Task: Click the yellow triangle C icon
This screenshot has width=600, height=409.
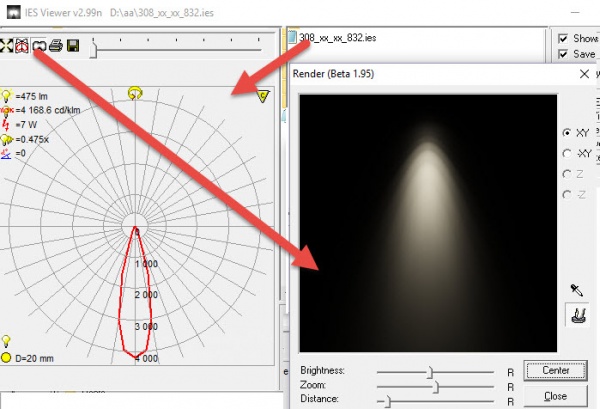Action: [263, 96]
